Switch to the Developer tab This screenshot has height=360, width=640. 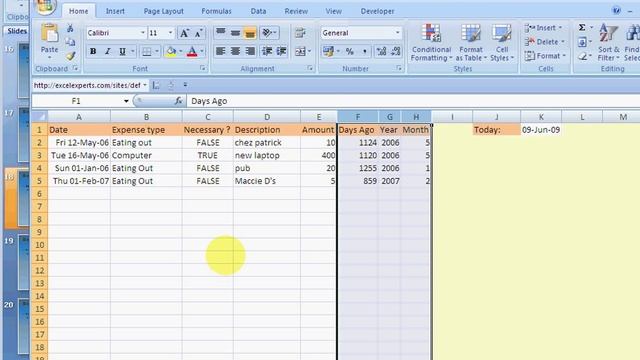coord(378,11)
